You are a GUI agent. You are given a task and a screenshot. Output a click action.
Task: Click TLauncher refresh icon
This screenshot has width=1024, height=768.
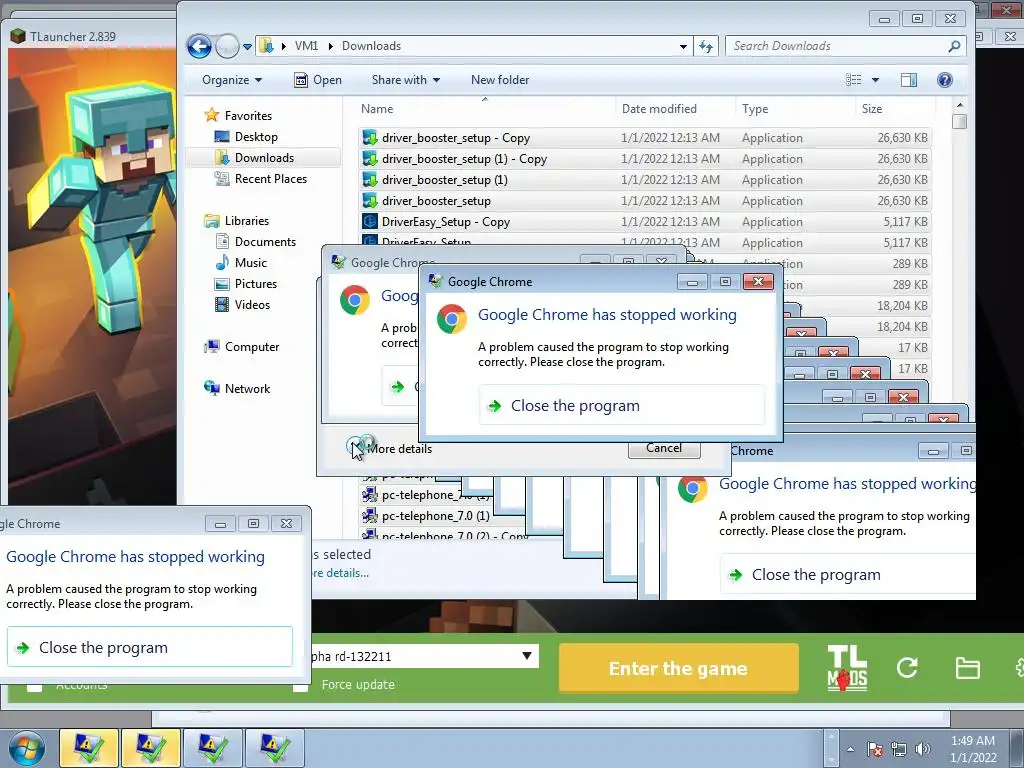[x=907, y=667]
